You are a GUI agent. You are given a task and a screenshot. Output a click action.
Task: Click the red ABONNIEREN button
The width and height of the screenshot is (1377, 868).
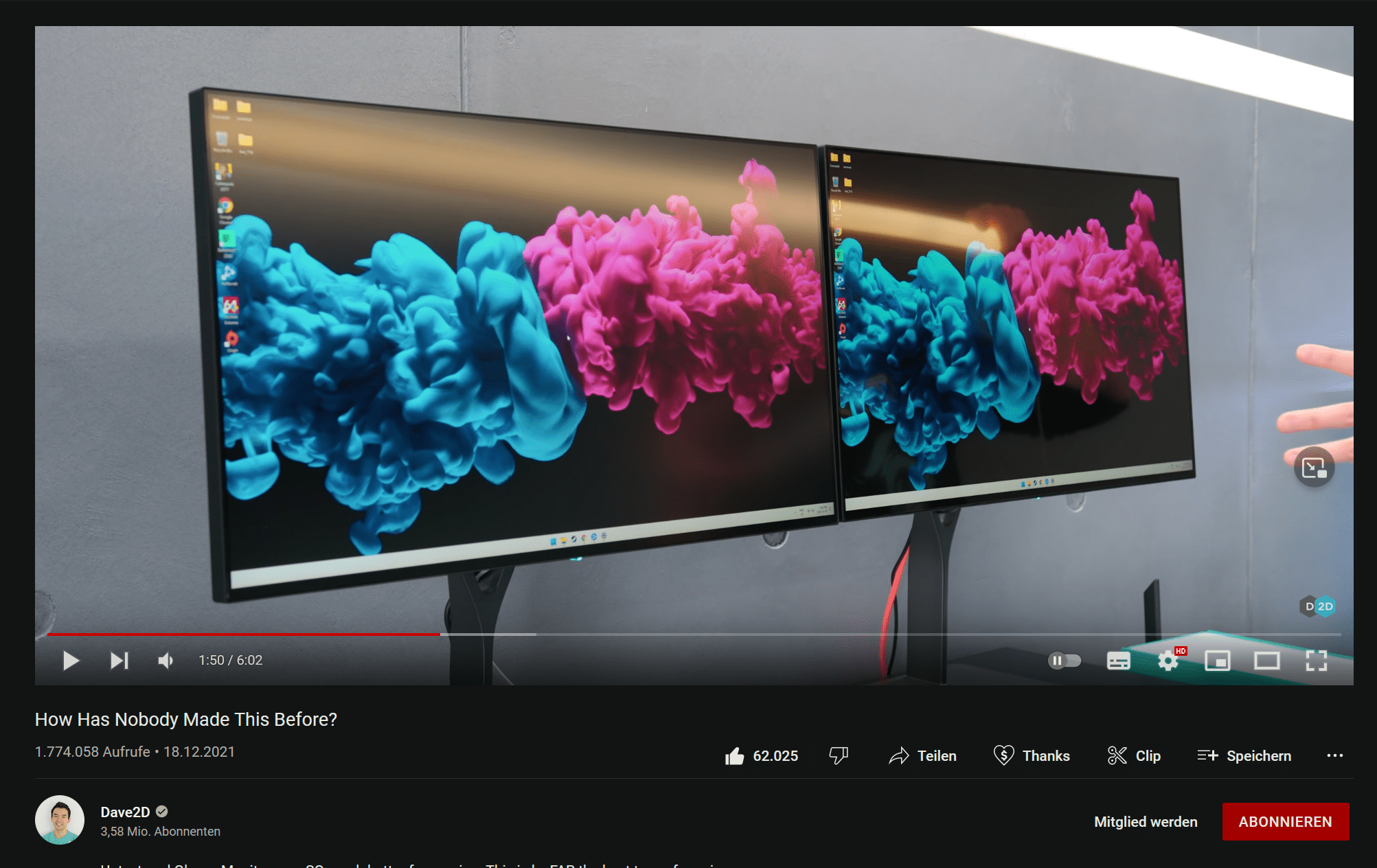[1285, 821]
